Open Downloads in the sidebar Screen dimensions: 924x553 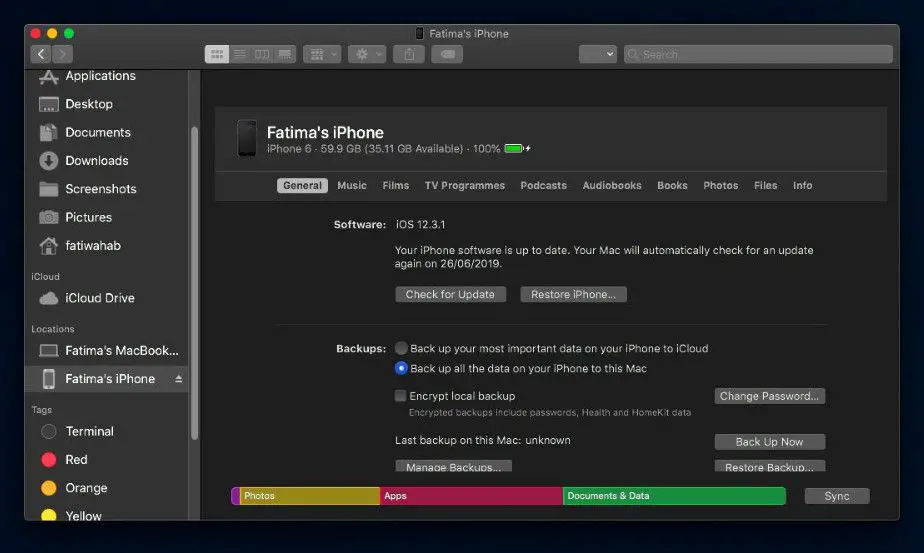click(x=107, y=161)
